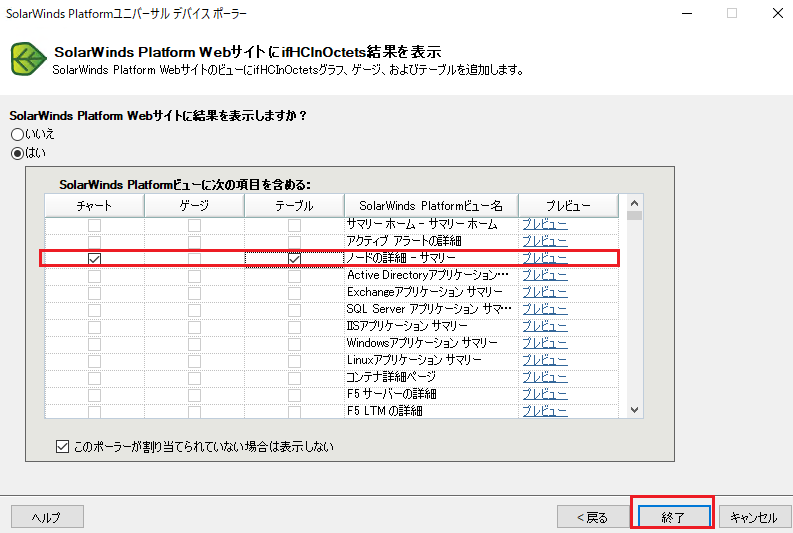Minimize the Universal Device Poller window
The image size is (793, 533).
[687, 14]
